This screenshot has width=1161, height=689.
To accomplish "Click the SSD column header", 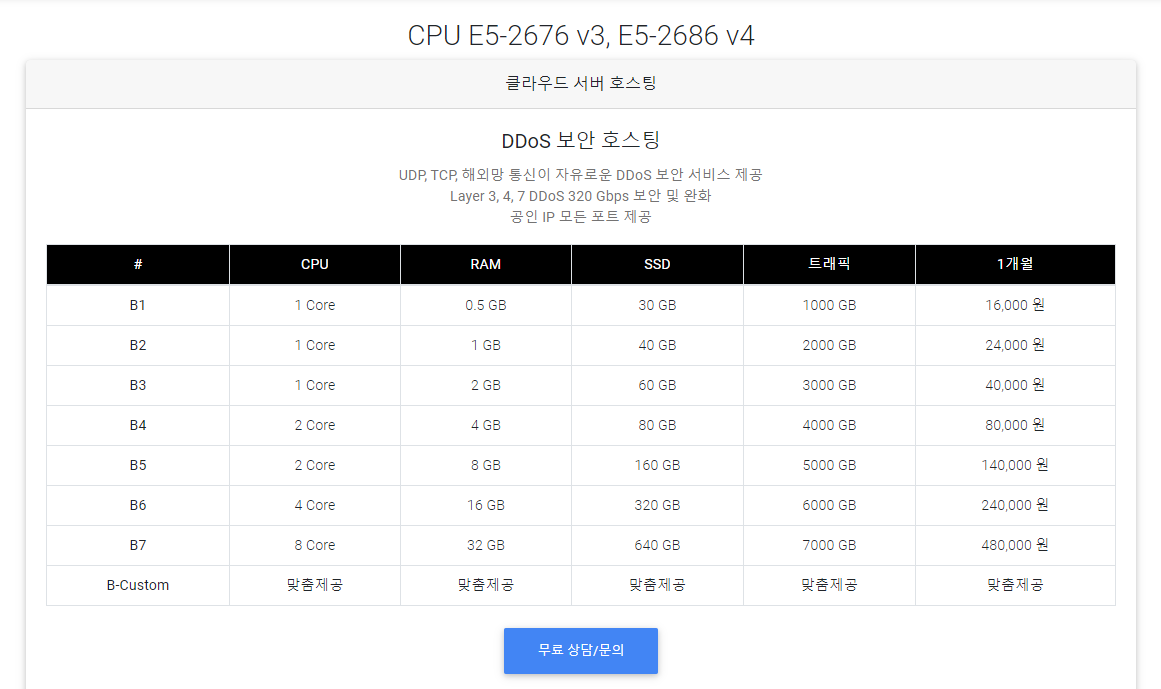I will click(657, 264).
